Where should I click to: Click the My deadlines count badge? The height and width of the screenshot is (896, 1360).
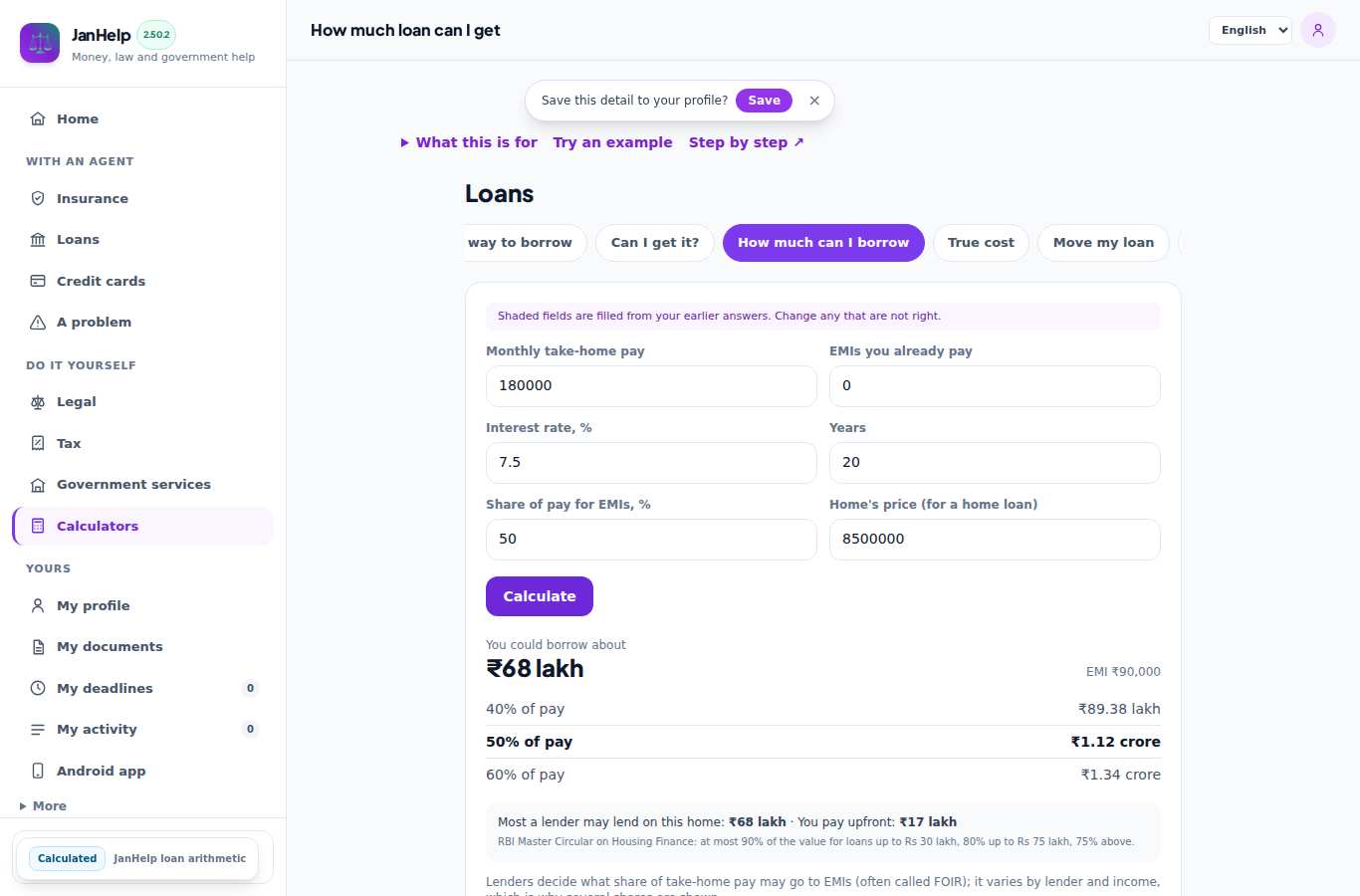(x=250, y=688)
